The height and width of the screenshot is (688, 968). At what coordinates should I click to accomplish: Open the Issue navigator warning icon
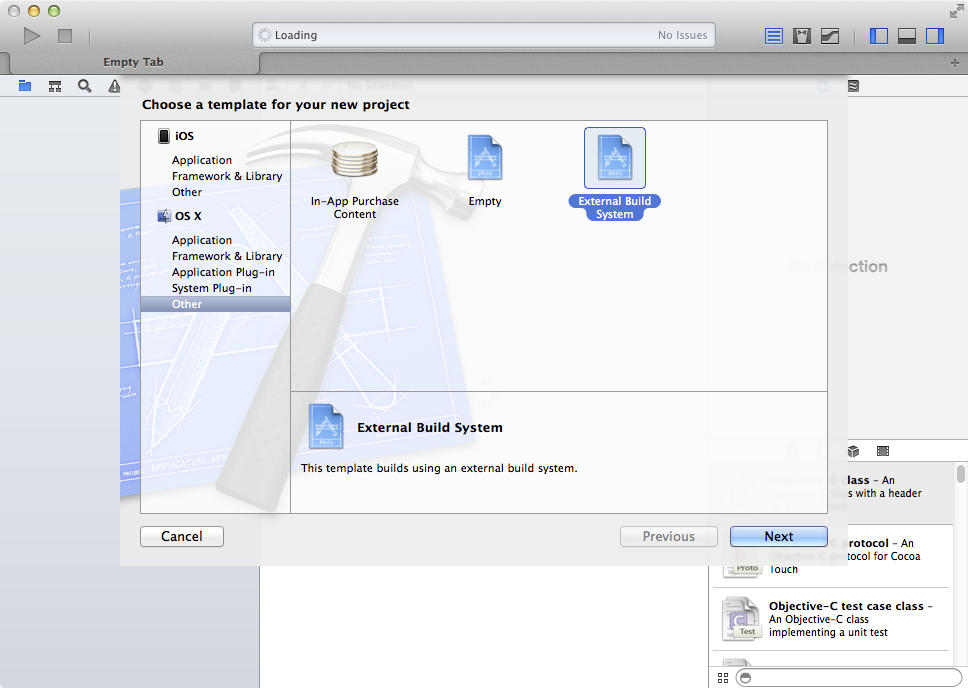click(x=114, y=86)
